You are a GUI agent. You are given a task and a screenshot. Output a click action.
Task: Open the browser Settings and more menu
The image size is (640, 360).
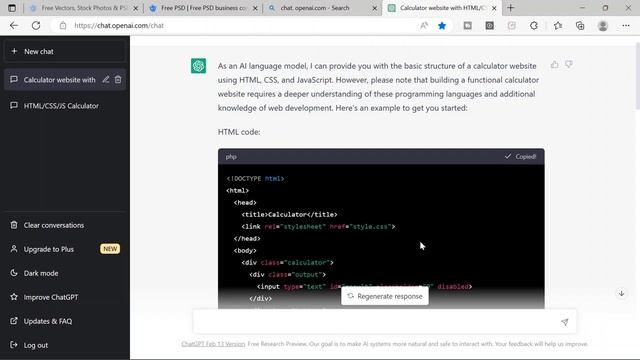point(626,26)
